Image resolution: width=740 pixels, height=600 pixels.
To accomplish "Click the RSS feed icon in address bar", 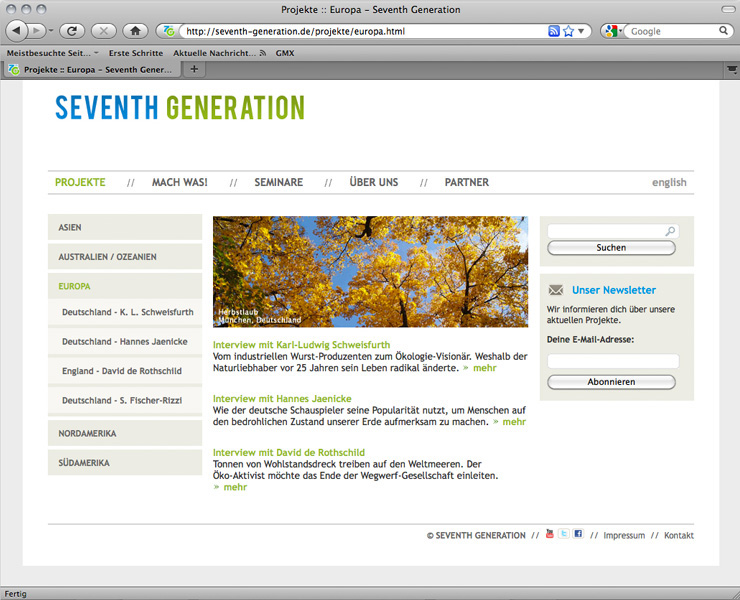I will pos(554,31).
